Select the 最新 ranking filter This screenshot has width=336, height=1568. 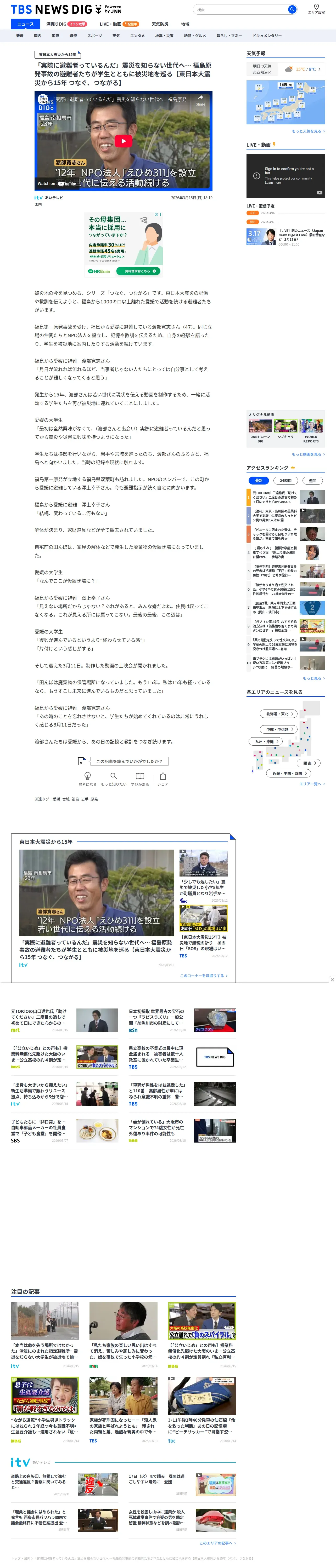coord(259,480)
